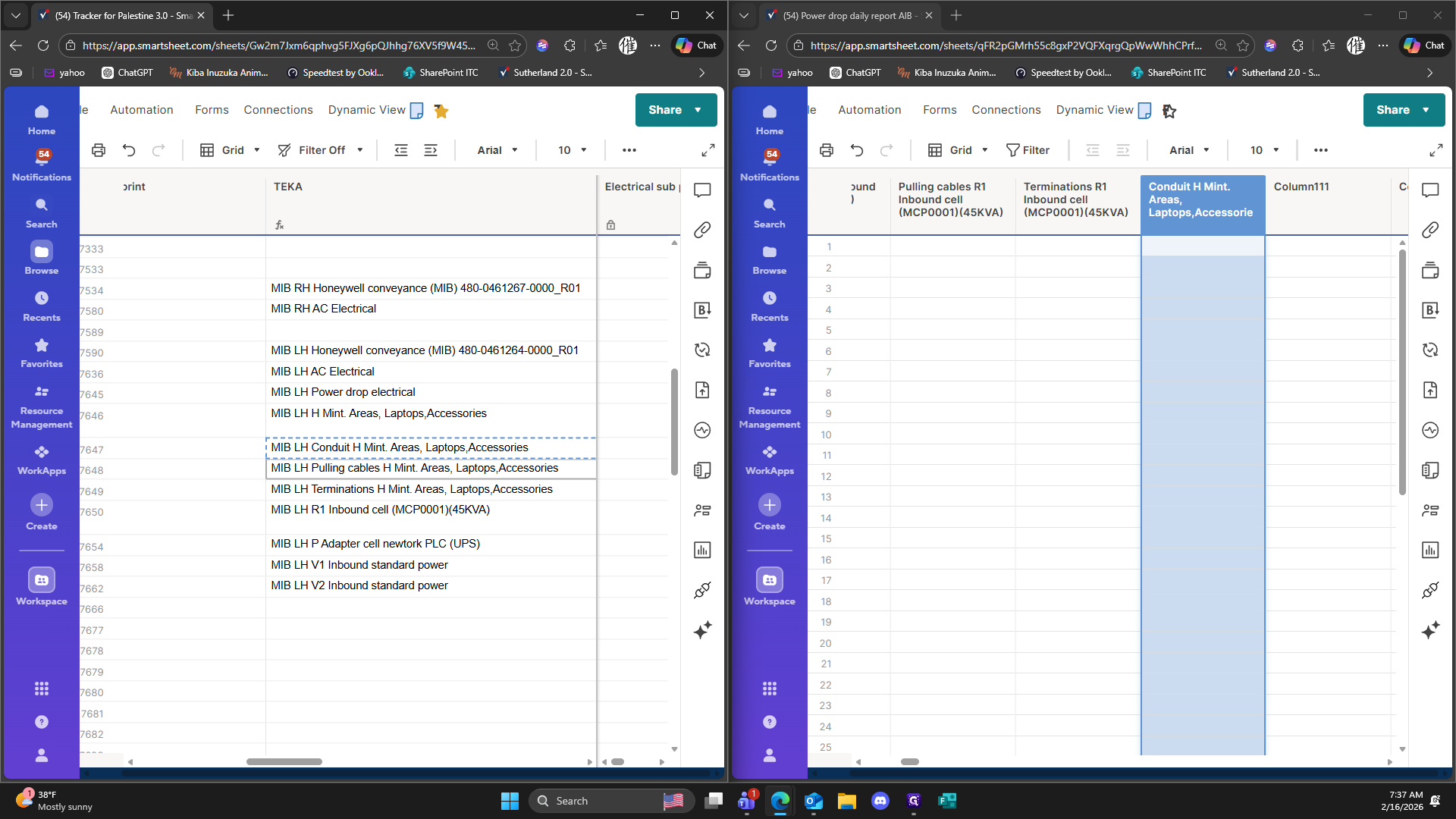Click Share button in right sheet

[1393, 110]
